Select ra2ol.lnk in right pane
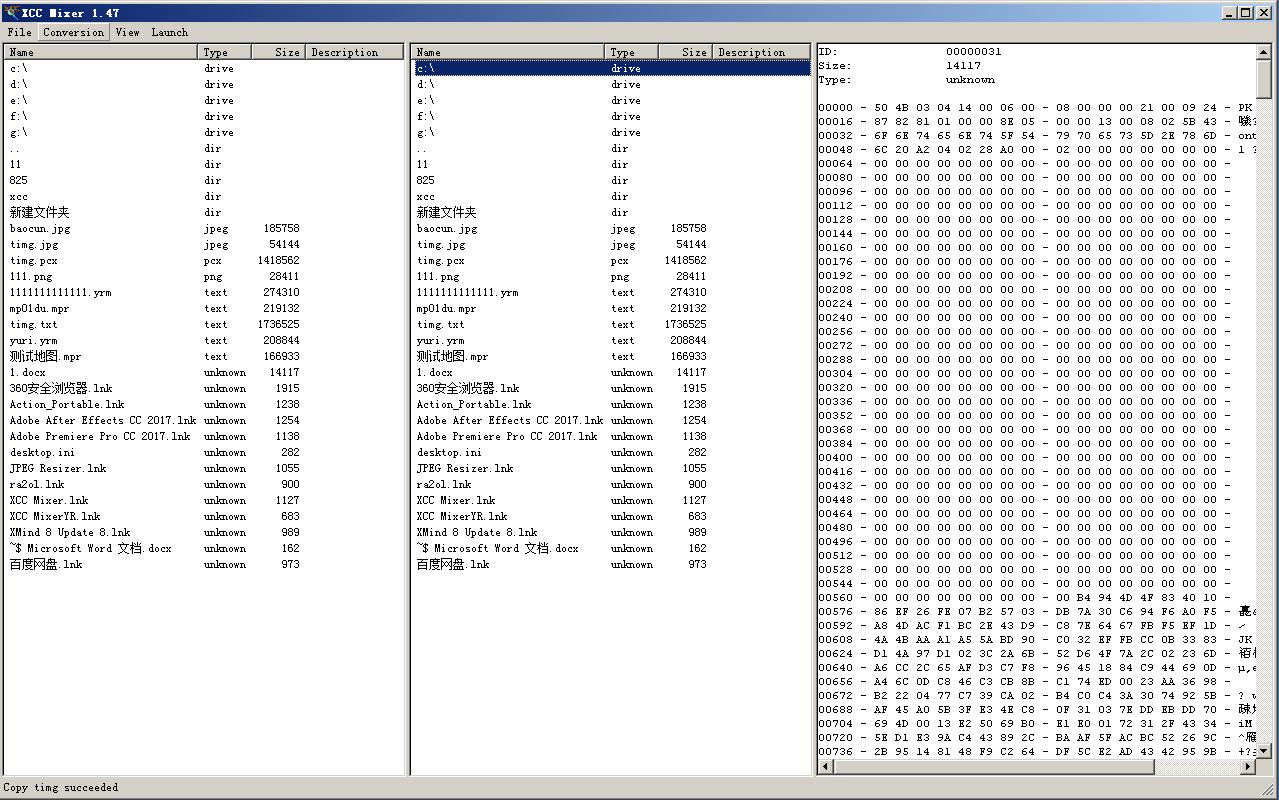1279x800 pixels. 444,484
